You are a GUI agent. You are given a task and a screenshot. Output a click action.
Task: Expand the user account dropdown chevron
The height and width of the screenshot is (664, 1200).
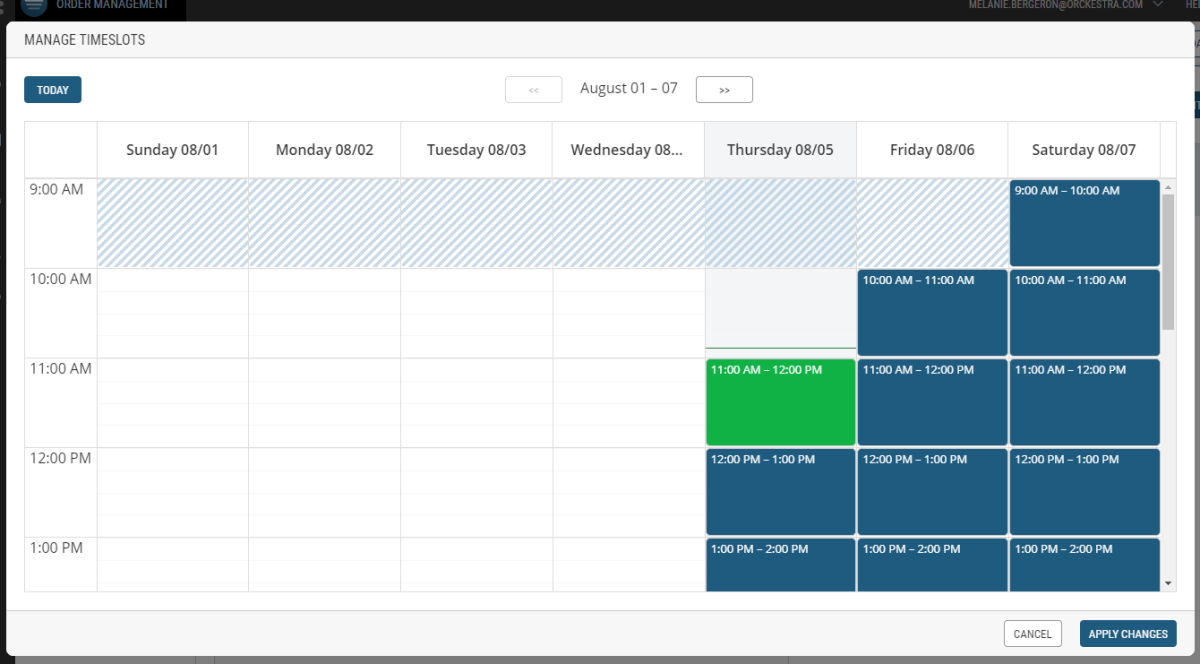point(1158,5)
